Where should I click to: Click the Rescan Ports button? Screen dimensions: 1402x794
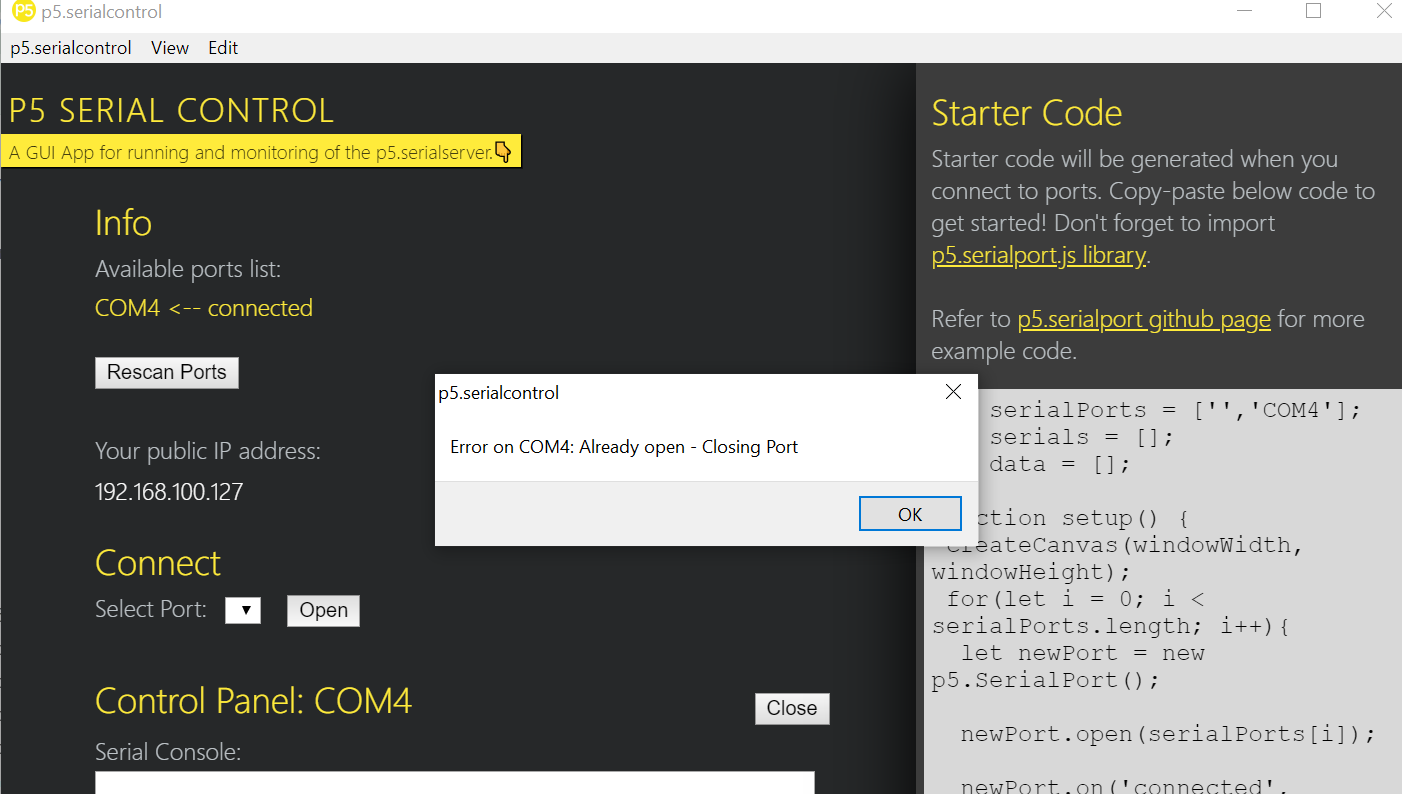[167, 372]
